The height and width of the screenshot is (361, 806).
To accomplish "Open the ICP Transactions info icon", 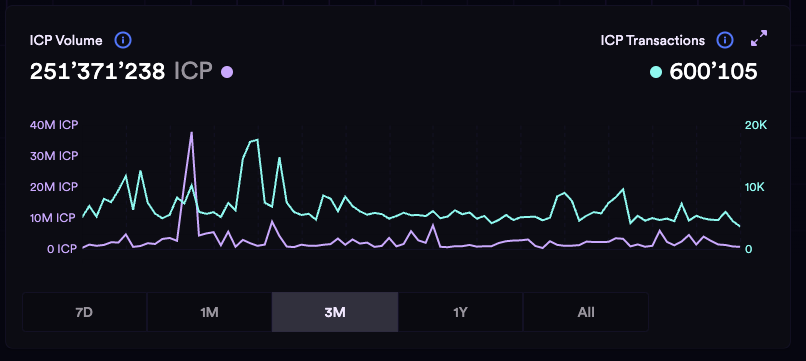I will pyautogui.click(x=725, y=40).
